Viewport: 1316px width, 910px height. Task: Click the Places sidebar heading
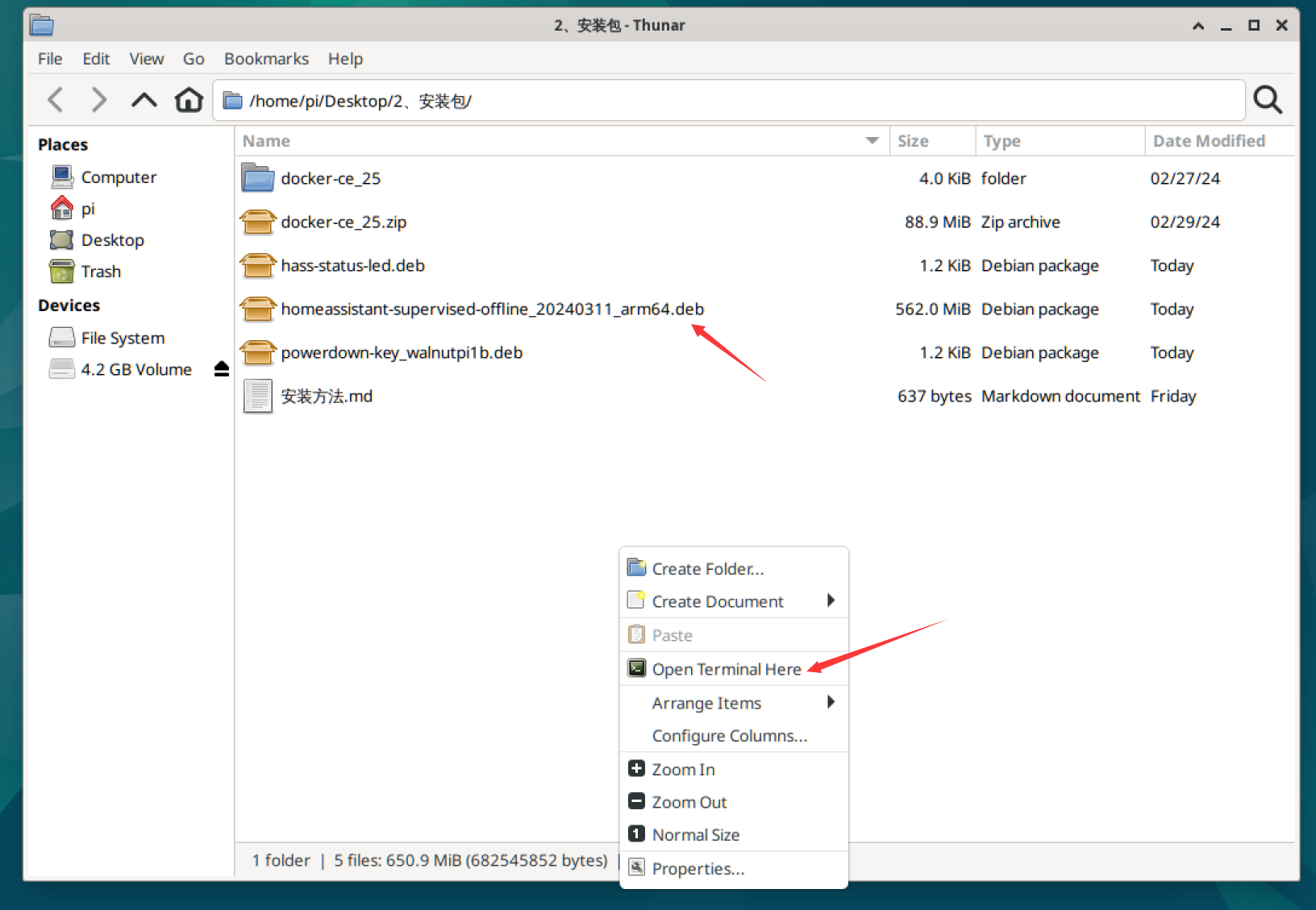point(63,144)
